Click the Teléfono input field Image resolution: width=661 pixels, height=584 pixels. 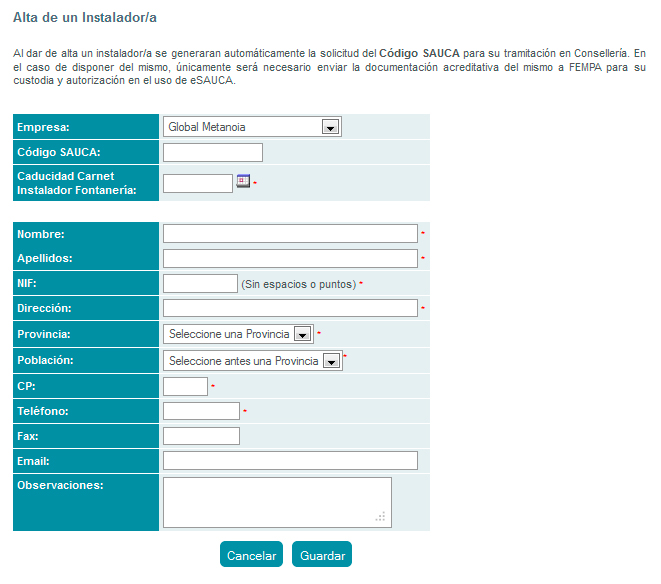point(201,411)
